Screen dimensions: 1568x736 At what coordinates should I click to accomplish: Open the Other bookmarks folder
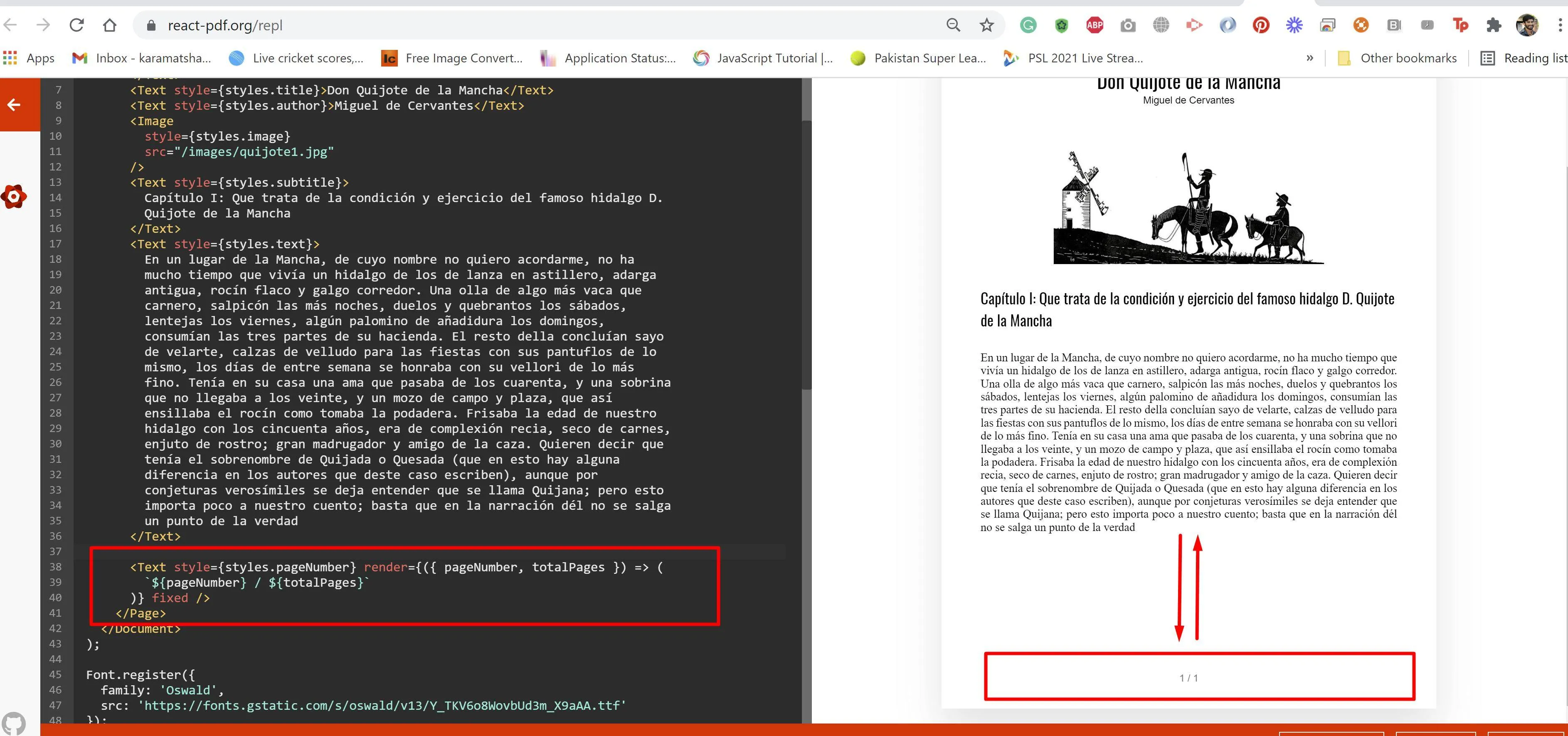coord(1398,59)
